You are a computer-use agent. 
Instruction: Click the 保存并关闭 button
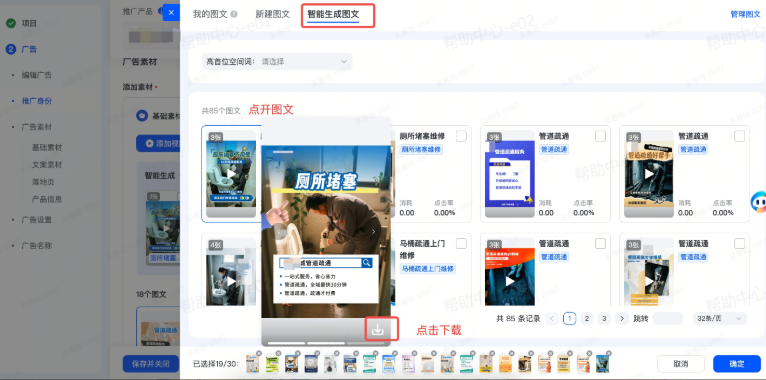[x=150, y=363]
